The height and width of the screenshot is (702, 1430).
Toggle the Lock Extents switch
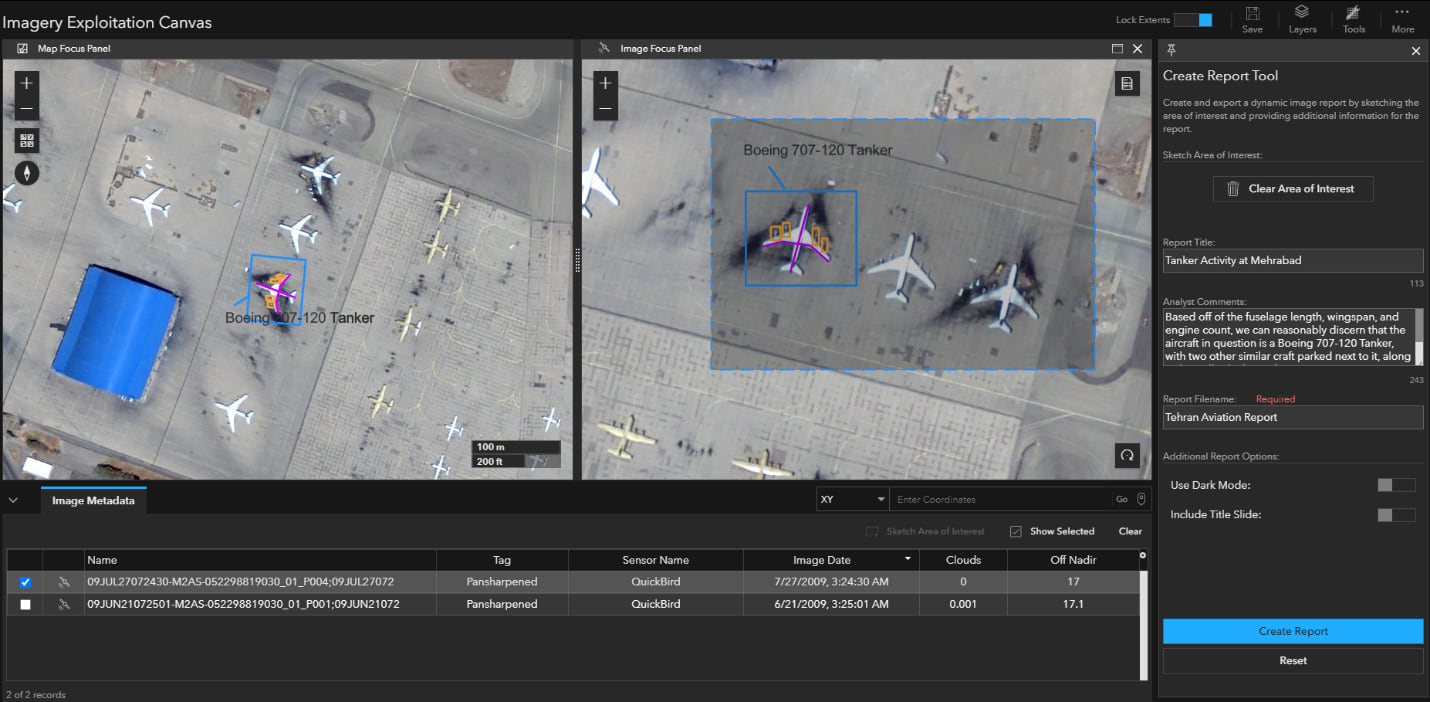[1193, 20]
